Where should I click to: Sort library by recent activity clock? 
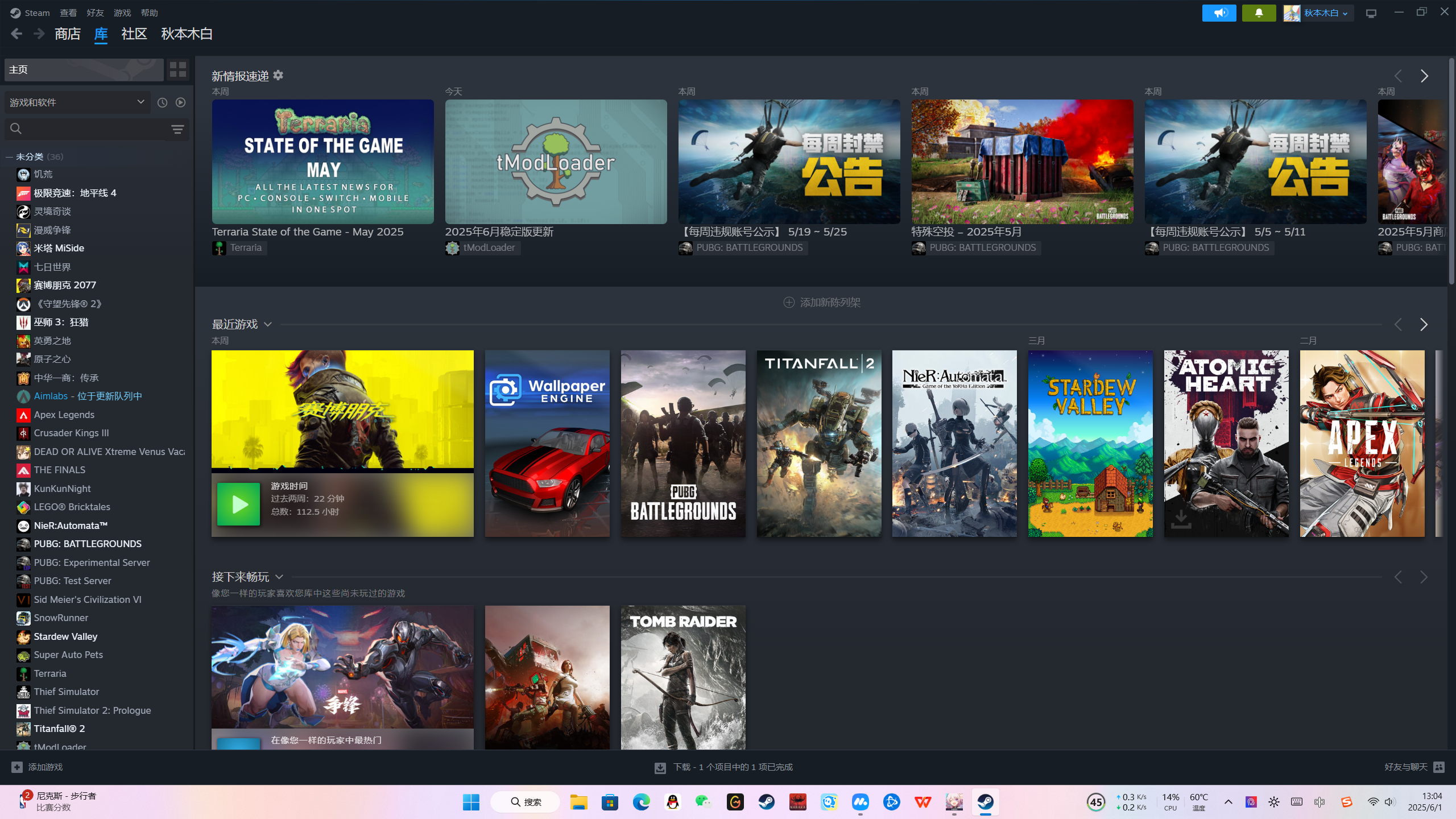pos(163,102)
